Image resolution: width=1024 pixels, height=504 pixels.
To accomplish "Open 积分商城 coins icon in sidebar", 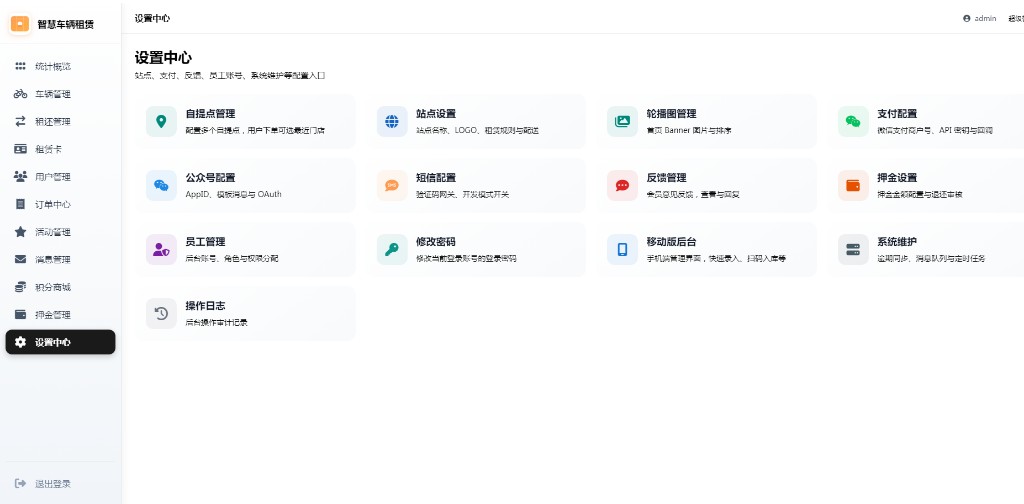I will (20, 287).
